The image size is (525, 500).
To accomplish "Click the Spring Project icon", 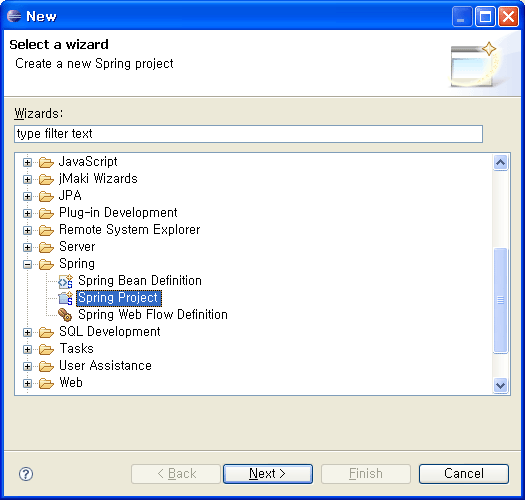I will (x=65, y=298).
